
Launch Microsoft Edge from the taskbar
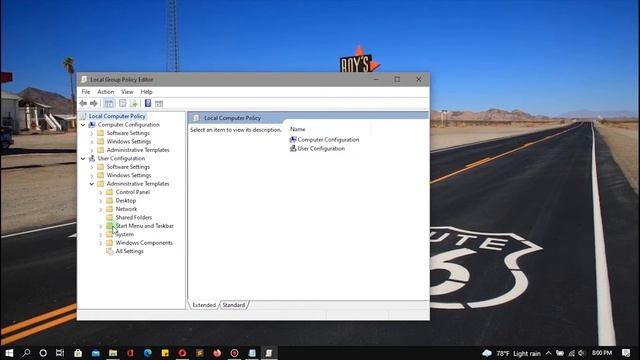click(x=147, y=353)
